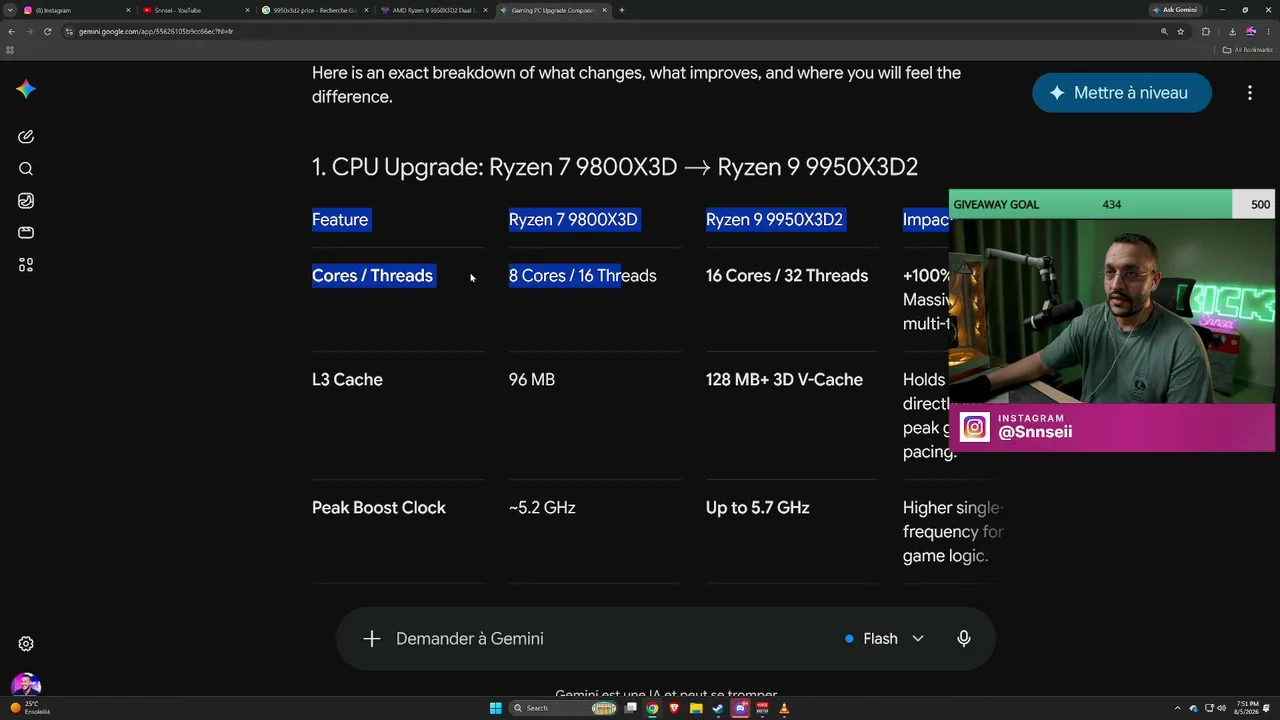Click the Ryzen 7 9800X3D column header
The image size is (1280, 720).
[573, 220]
